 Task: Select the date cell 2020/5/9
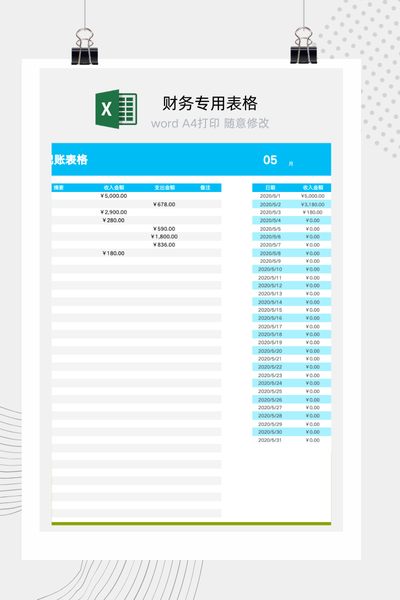[x=270, y=261]
